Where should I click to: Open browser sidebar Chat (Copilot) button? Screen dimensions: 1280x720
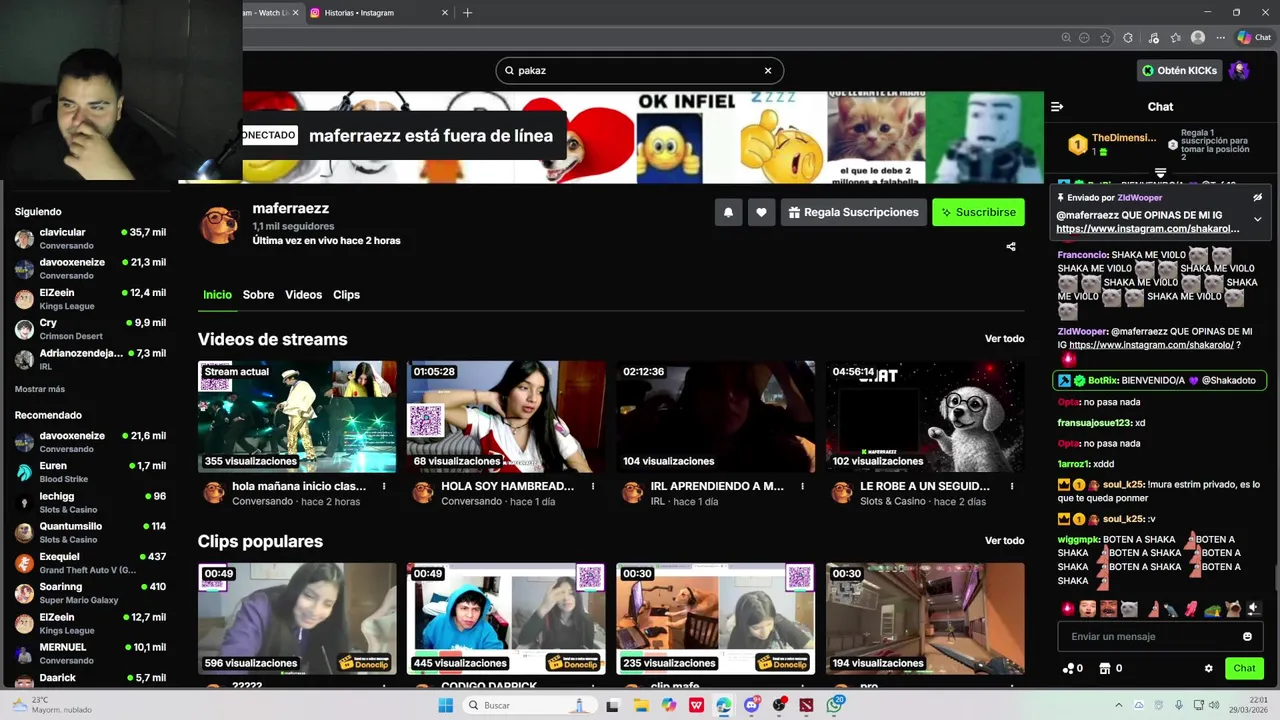[1254, 38]
